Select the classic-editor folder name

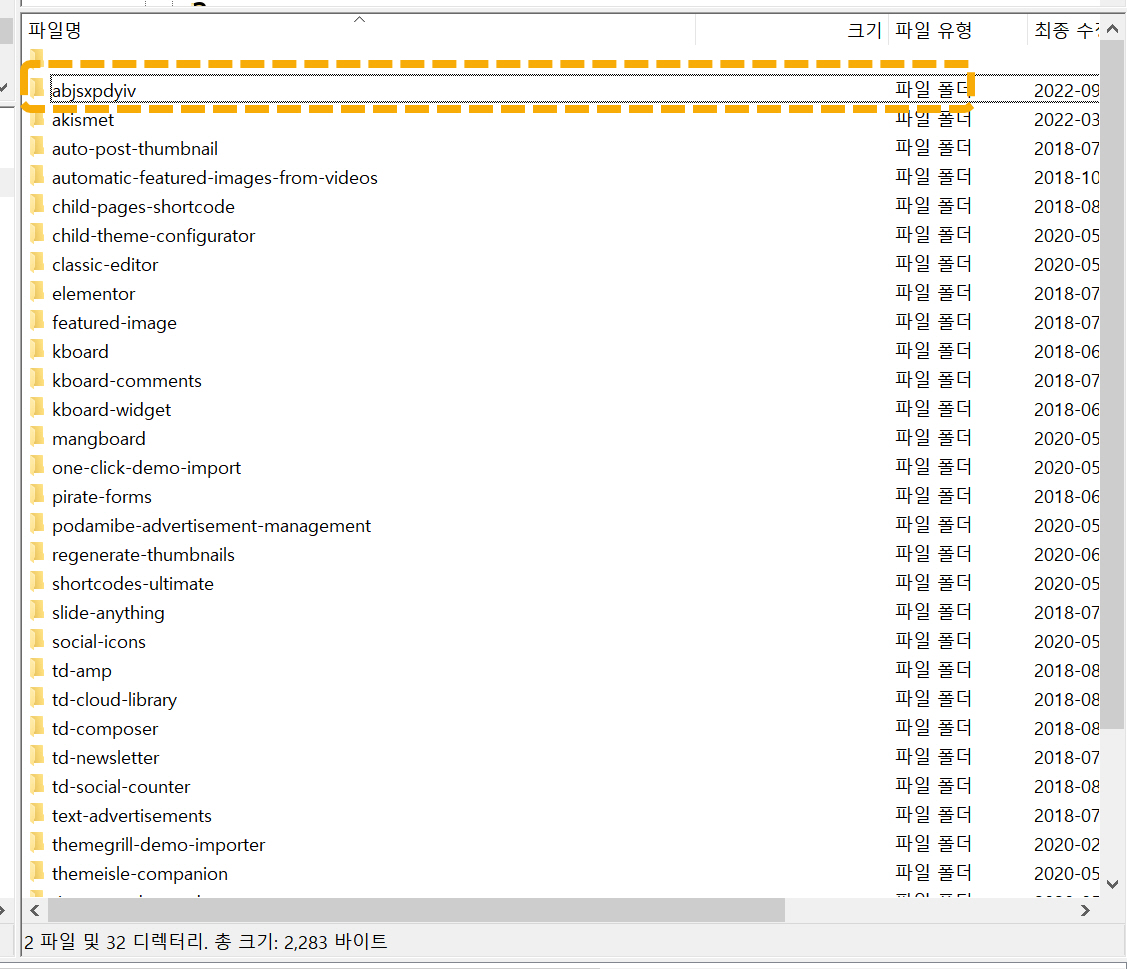tap(105, 265)
